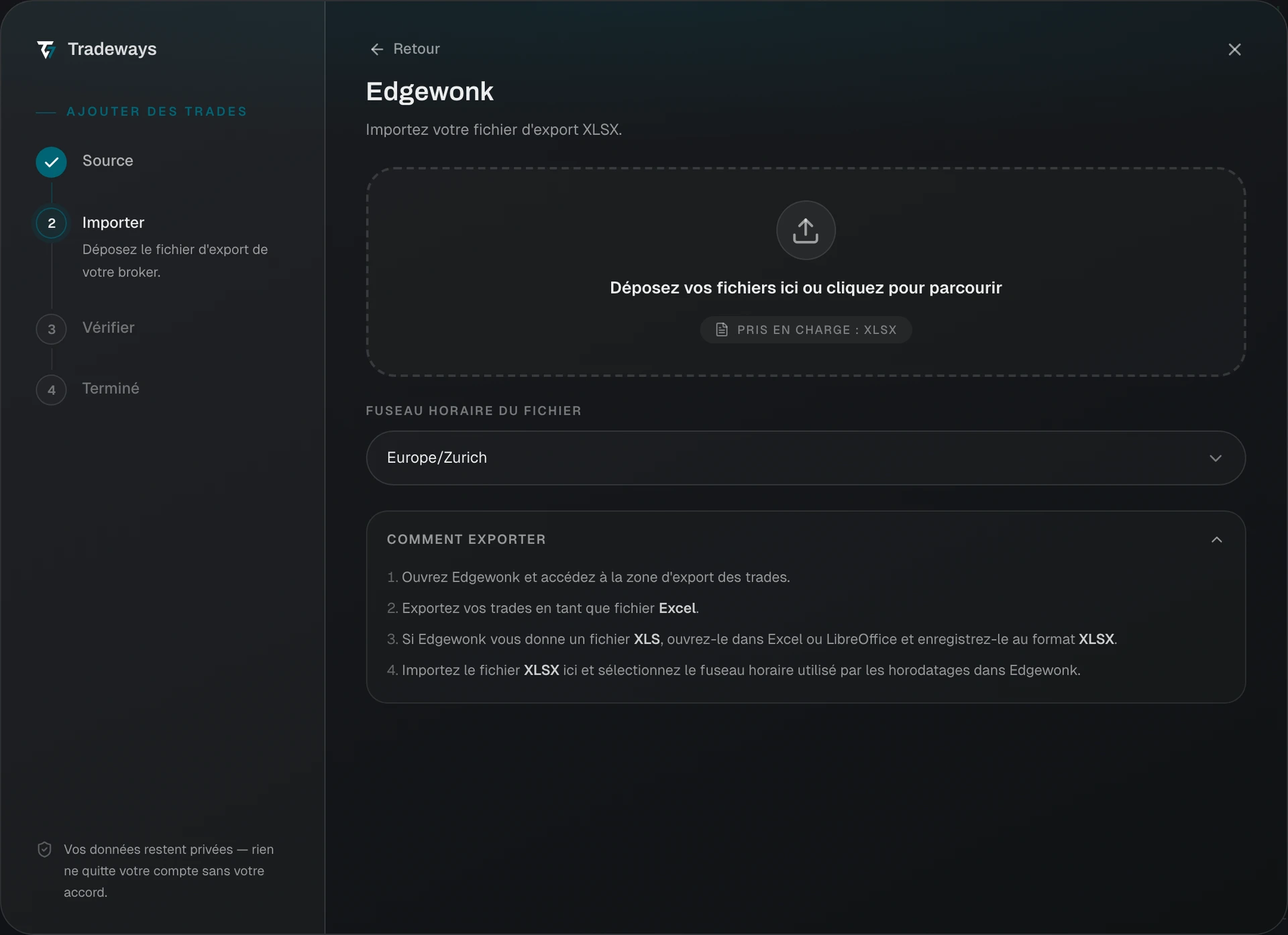The width and height of the screenshot is (1288, 935).
Task: Select the Importer step label
Action: pyautogui.click(x=113, y=223)
